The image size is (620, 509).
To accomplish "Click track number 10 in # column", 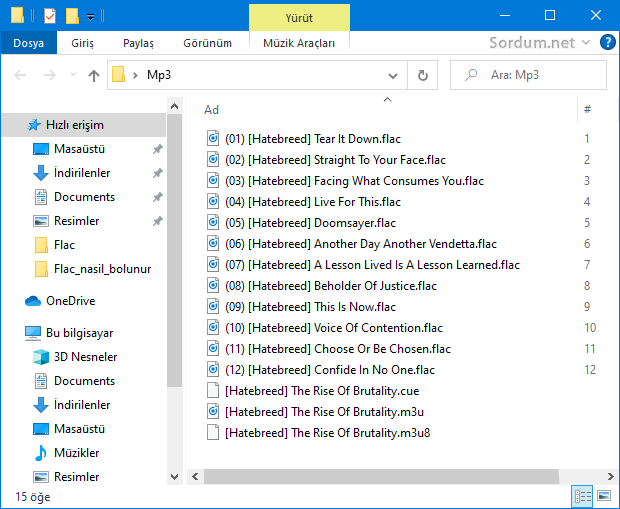I will 590,327.
